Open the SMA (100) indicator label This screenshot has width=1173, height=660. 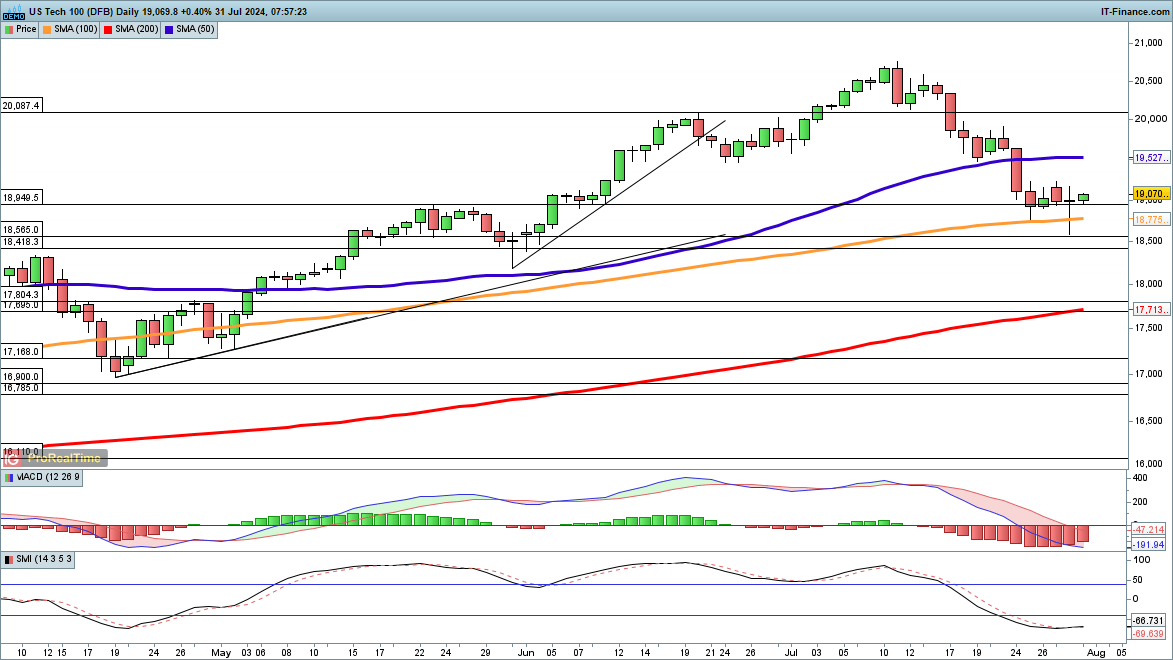point(76,29)
